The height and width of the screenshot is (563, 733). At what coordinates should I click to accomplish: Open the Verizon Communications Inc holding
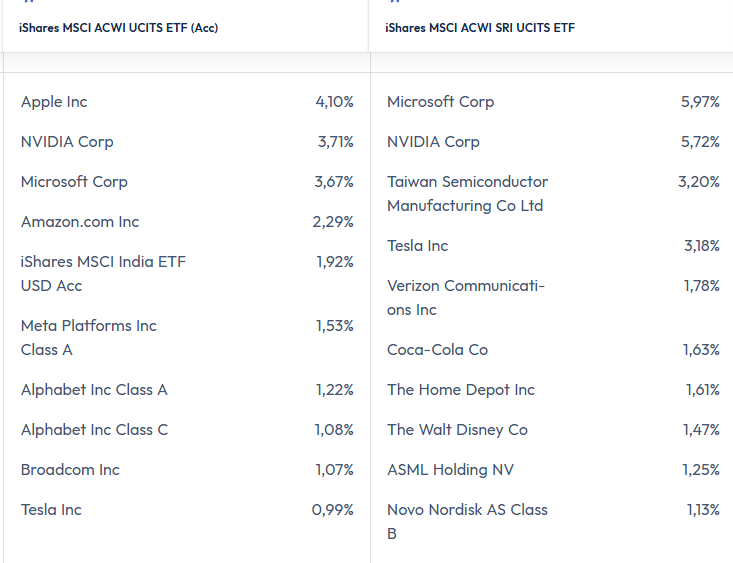coord(465,297)
